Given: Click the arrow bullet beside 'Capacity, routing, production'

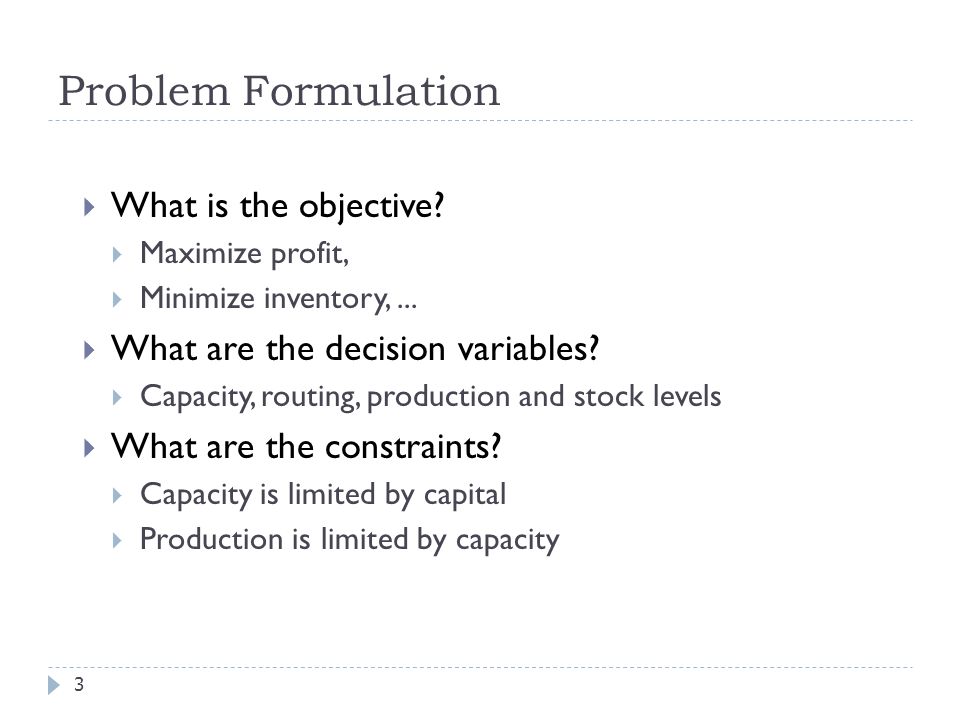Looking at the screenshot, I should point(118,398).
